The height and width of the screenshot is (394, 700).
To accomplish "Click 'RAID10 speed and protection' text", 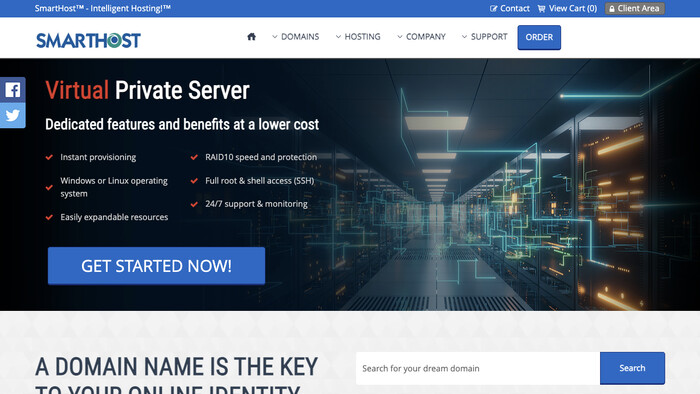I will 261,157.
